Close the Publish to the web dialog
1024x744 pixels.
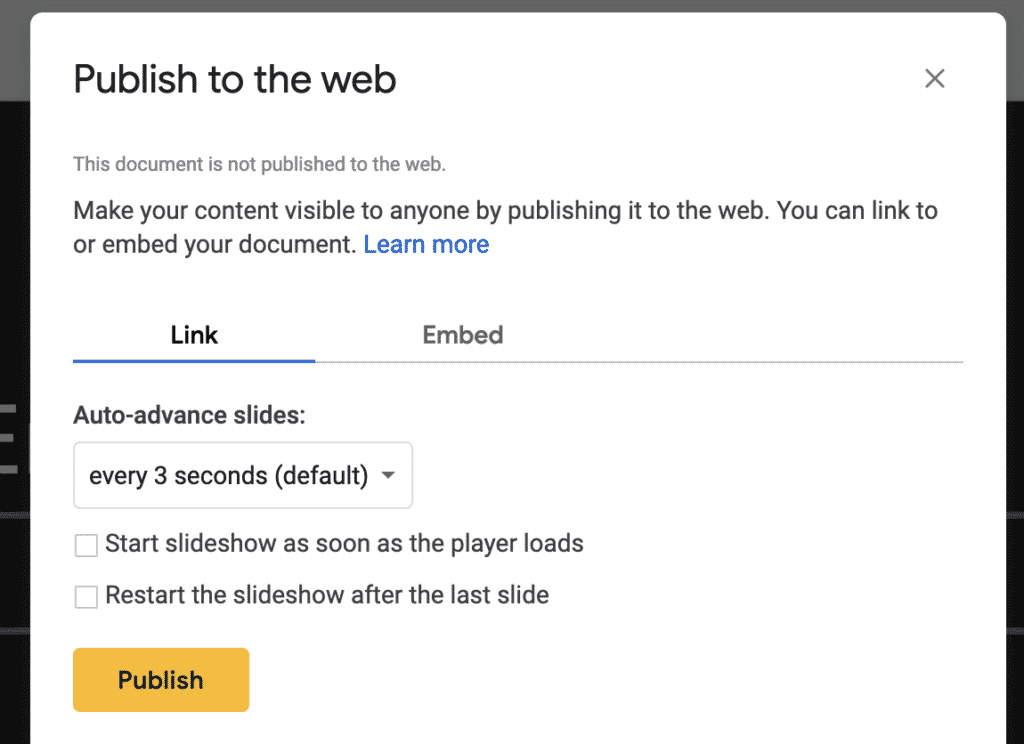[x=934, y=79]
